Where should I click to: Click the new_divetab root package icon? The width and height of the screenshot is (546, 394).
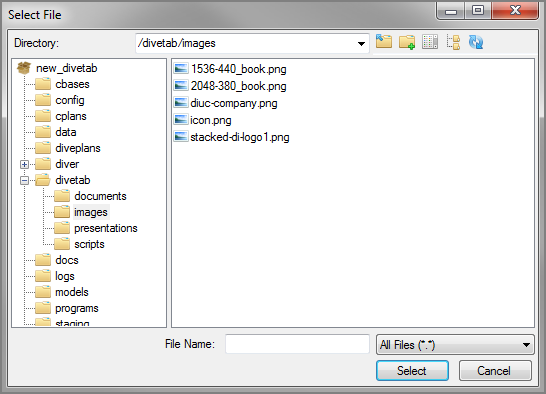pyautogui.click(x=24, y=68)
